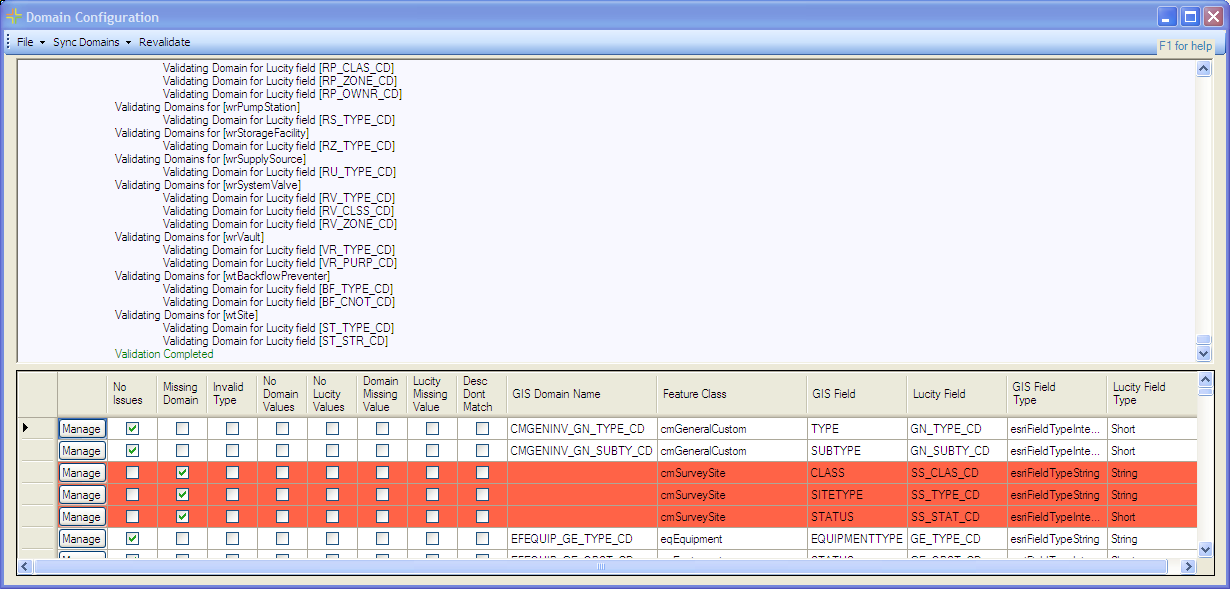Toggle Missing Domain checkbox for SS_TYPE_CD row

pos(182,495)
